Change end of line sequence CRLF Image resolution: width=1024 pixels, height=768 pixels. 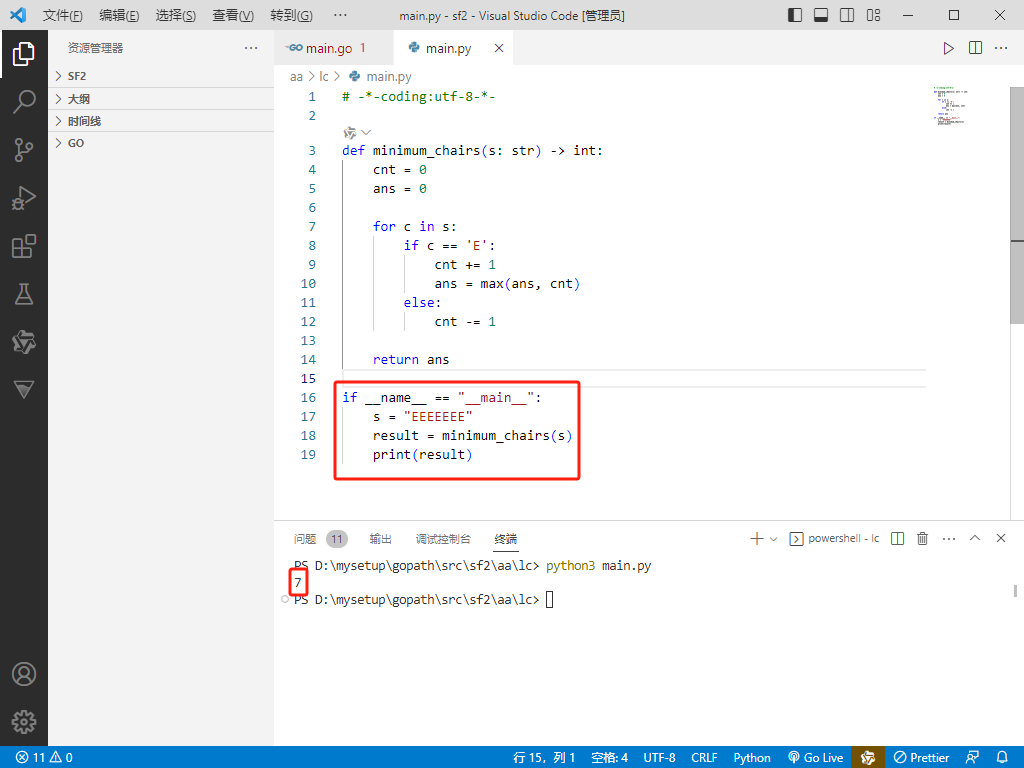pos(704,758)
